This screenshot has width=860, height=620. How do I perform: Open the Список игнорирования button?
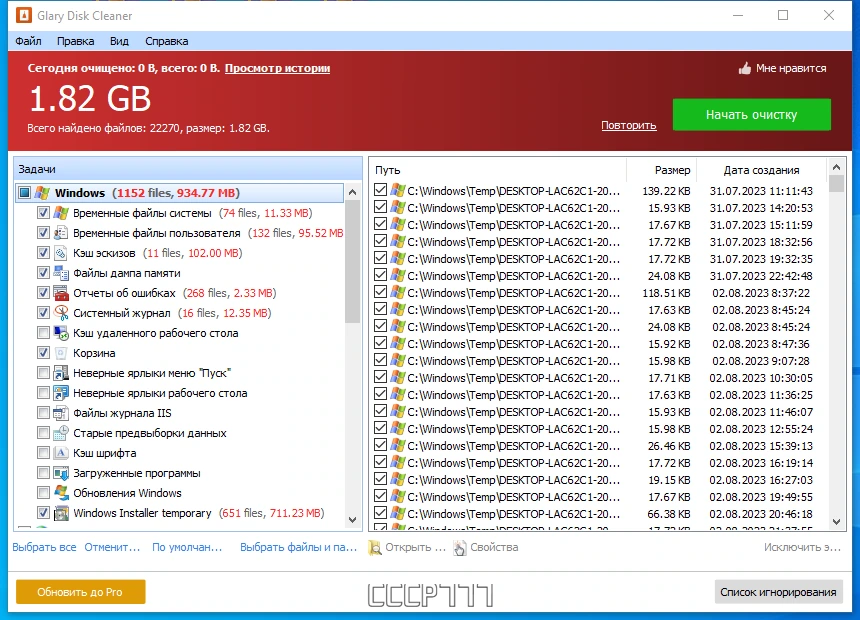[x=778, y=592]
